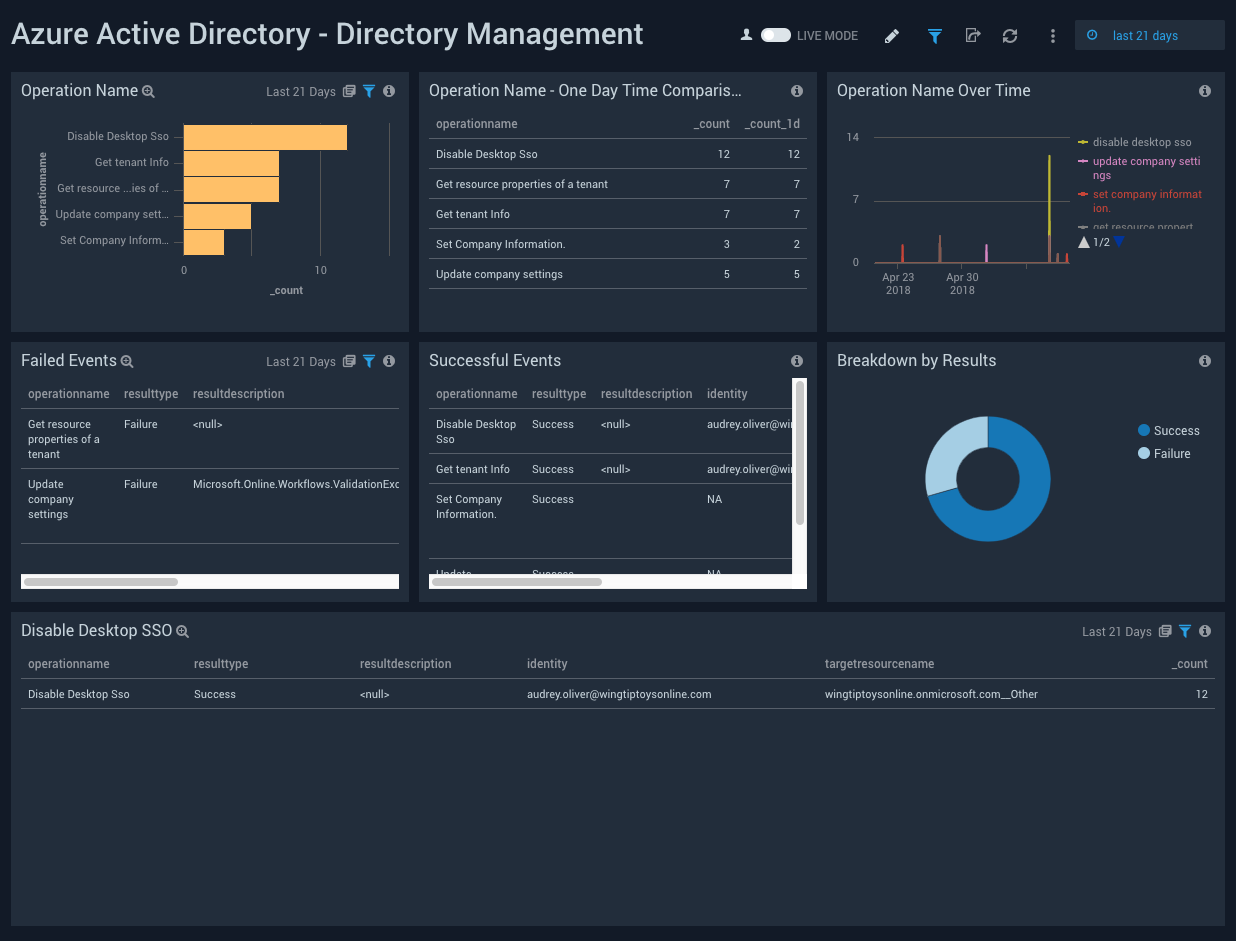Enable the LIVE MODE toggle switch
This screenshot has width=1236, height=941.
[775, 34]
